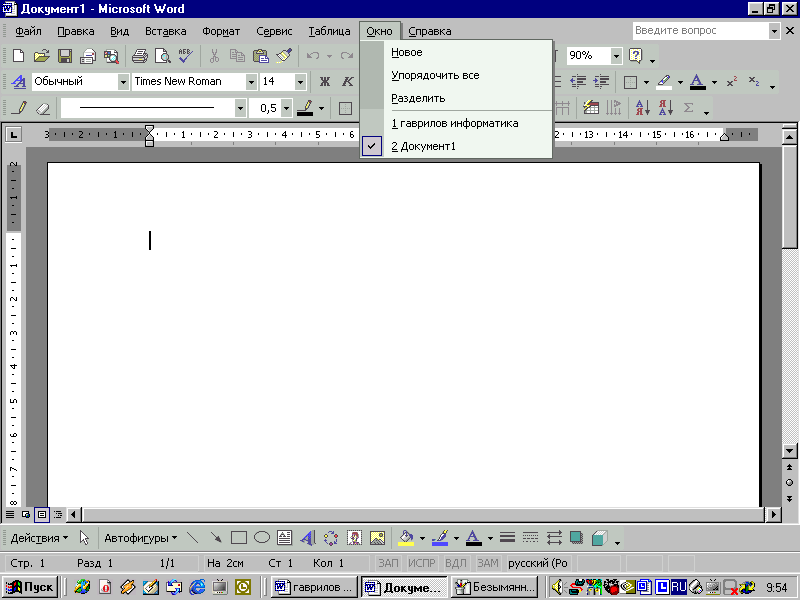The width and height of the screenshot is (800, 600).
Task: Select the Draw Table pencil tool
Action: [x=19, y=108]
